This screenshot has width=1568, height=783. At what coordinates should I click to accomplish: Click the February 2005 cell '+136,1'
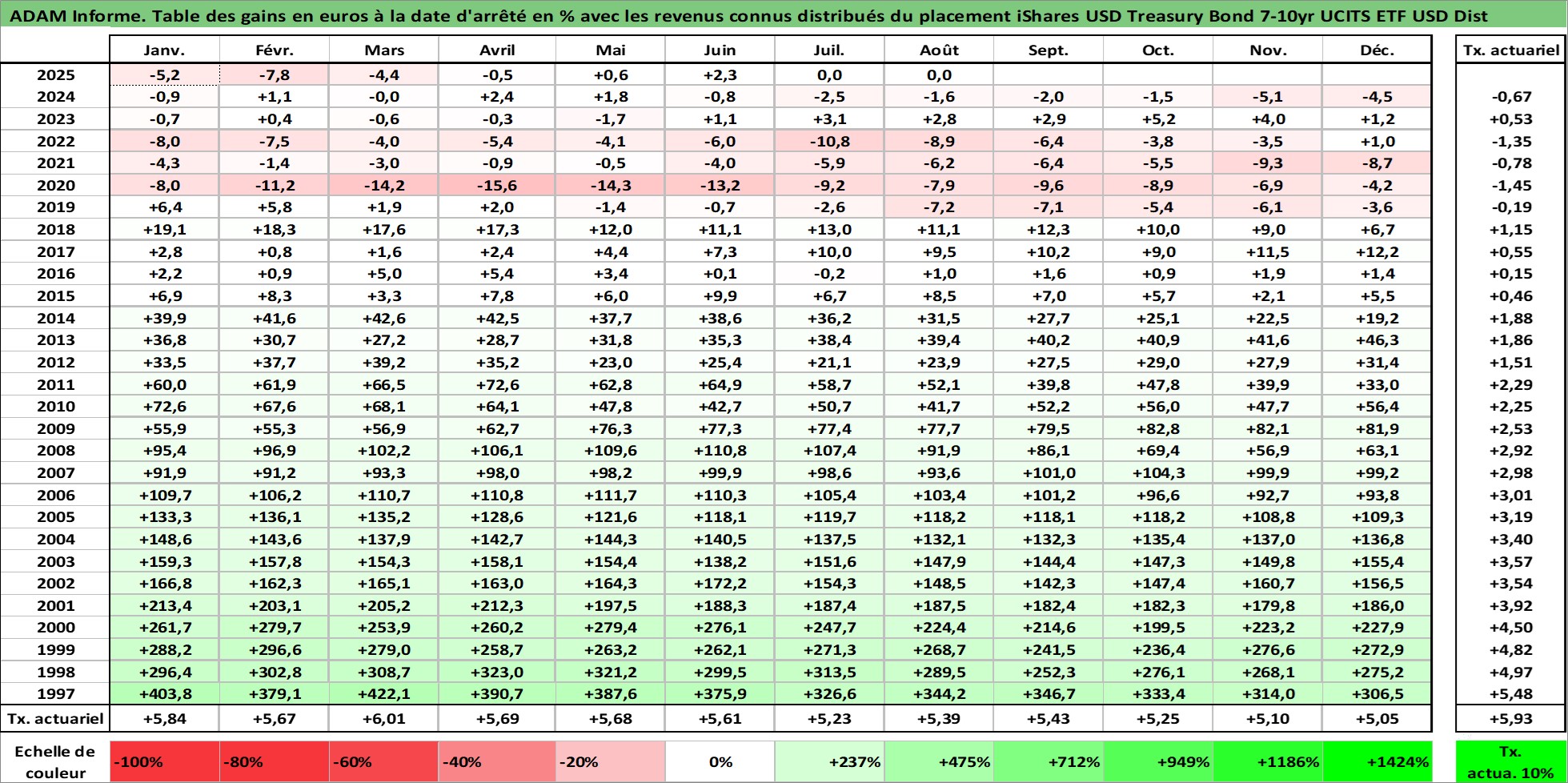click(274, 517)
